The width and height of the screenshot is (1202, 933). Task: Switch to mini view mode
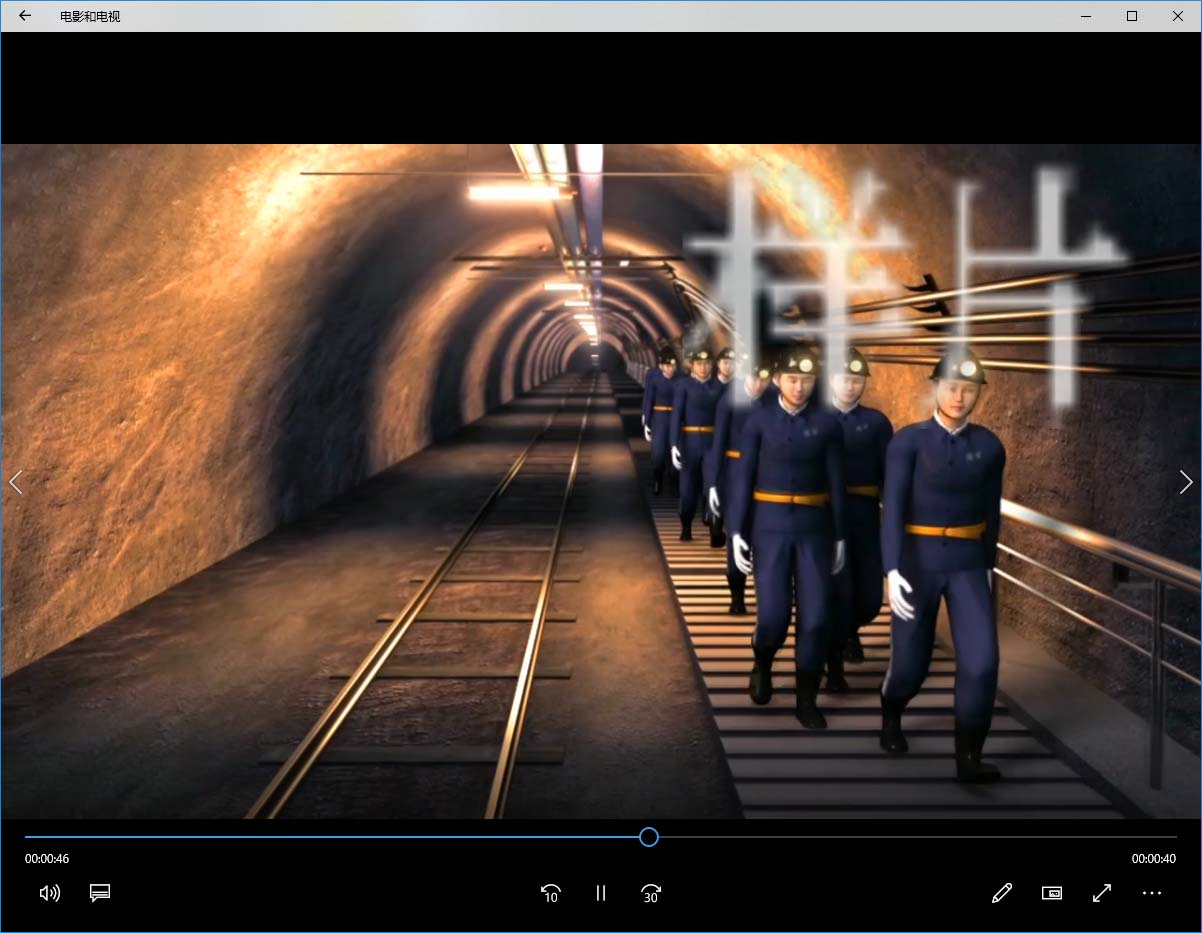pos(1052,893)
